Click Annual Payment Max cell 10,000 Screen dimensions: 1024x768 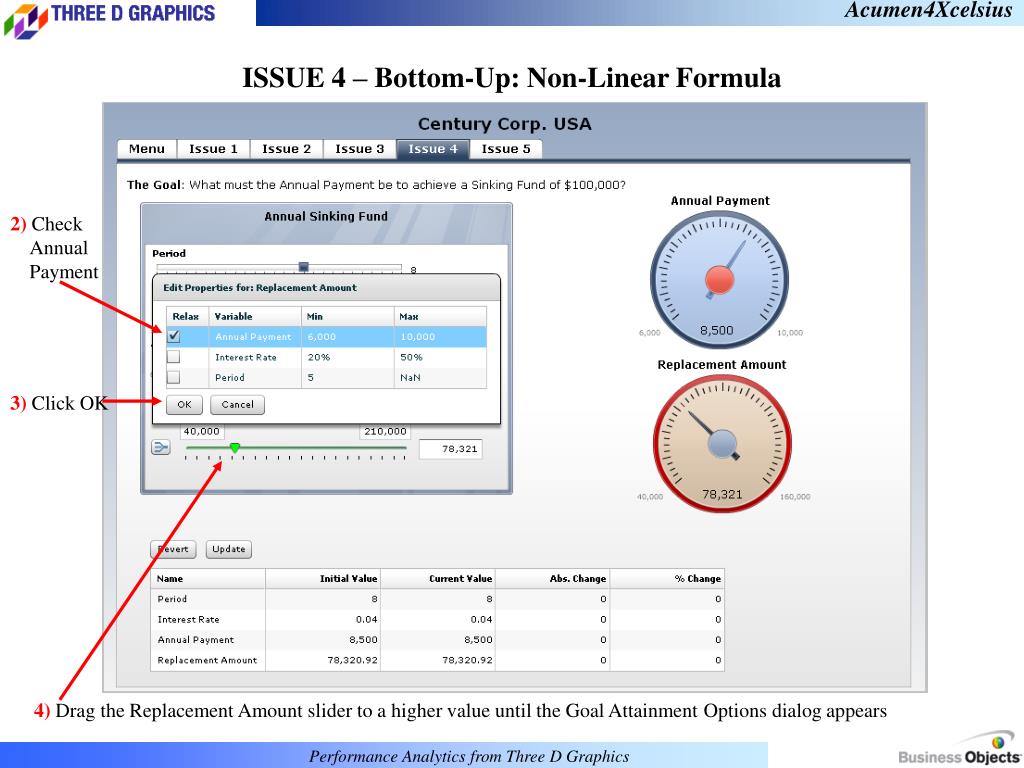[x=440, y=336]
